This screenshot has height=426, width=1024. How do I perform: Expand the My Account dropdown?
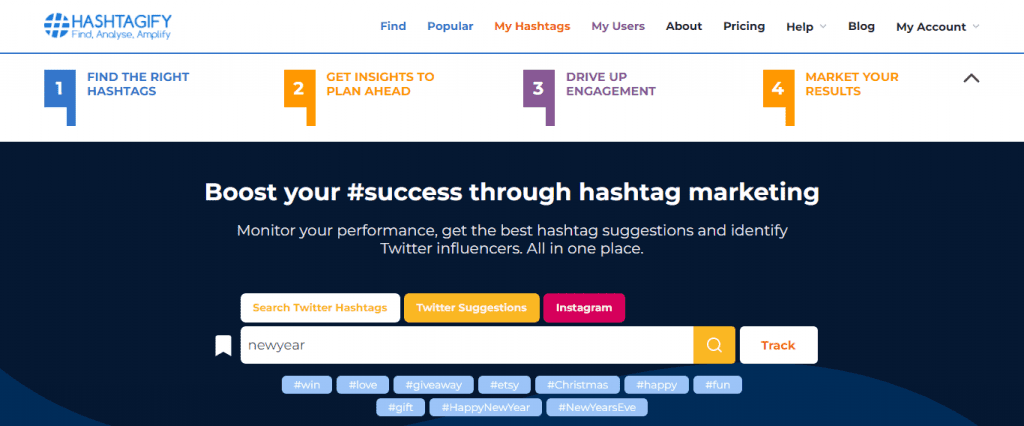coord(937,27)
